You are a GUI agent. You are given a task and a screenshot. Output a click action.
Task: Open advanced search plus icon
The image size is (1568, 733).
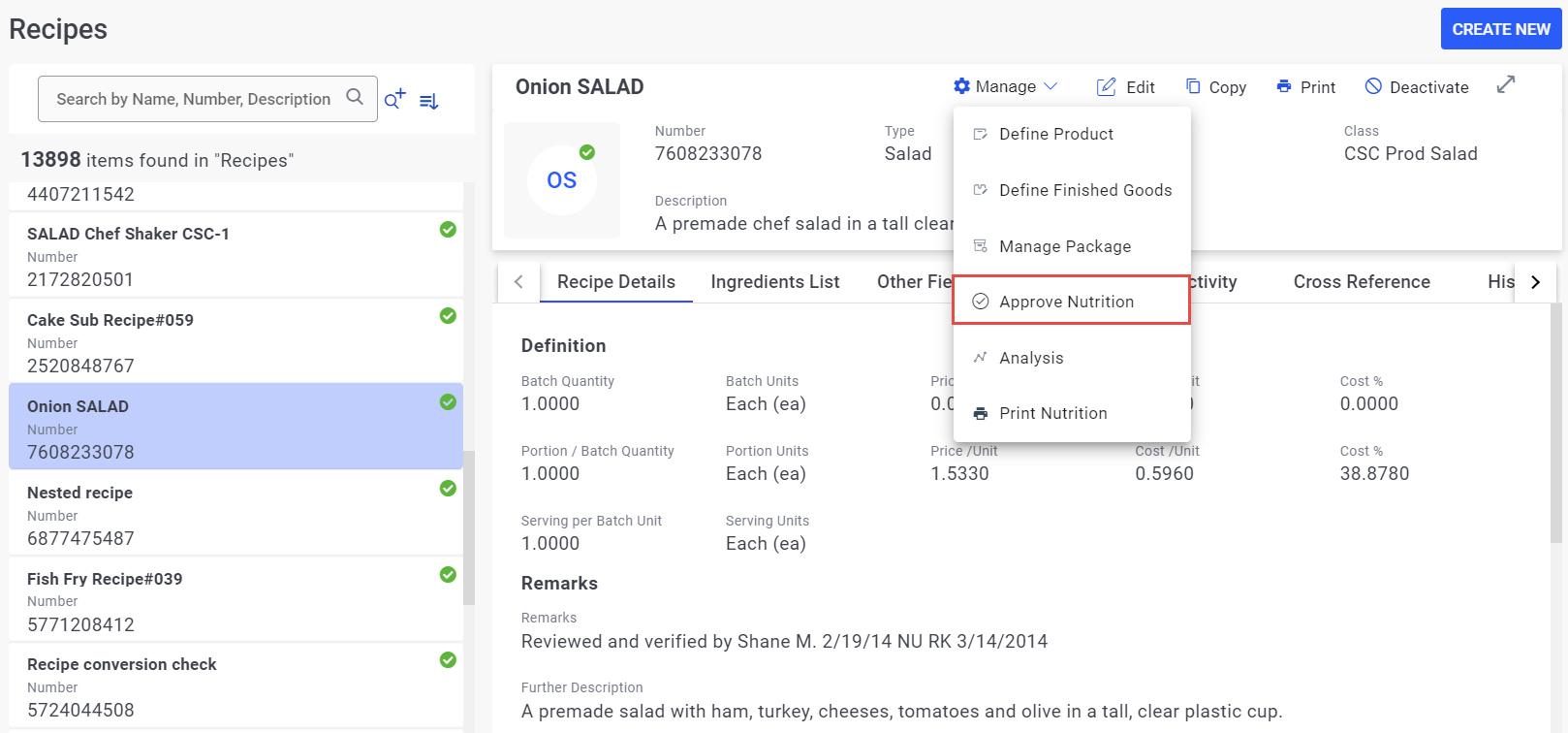click(394, 99)
